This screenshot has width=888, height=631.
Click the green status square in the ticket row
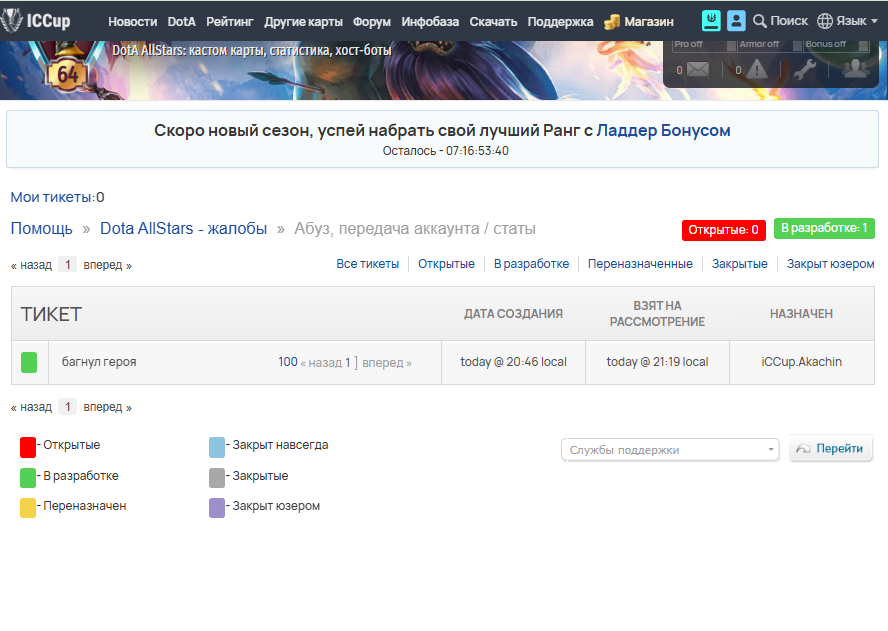coord(29,363)
